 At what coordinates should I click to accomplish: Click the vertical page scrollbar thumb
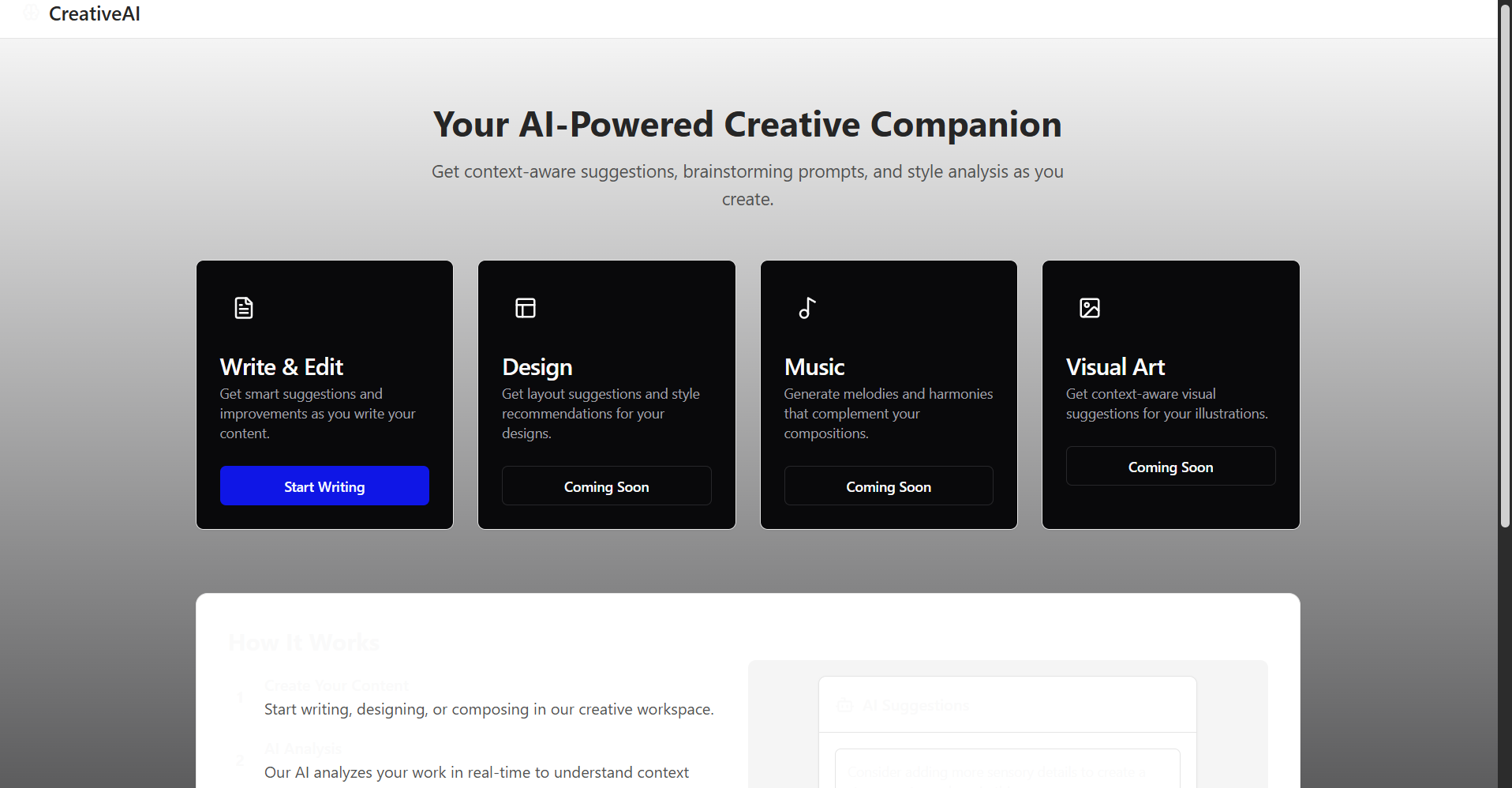(x=1505, y=265)
